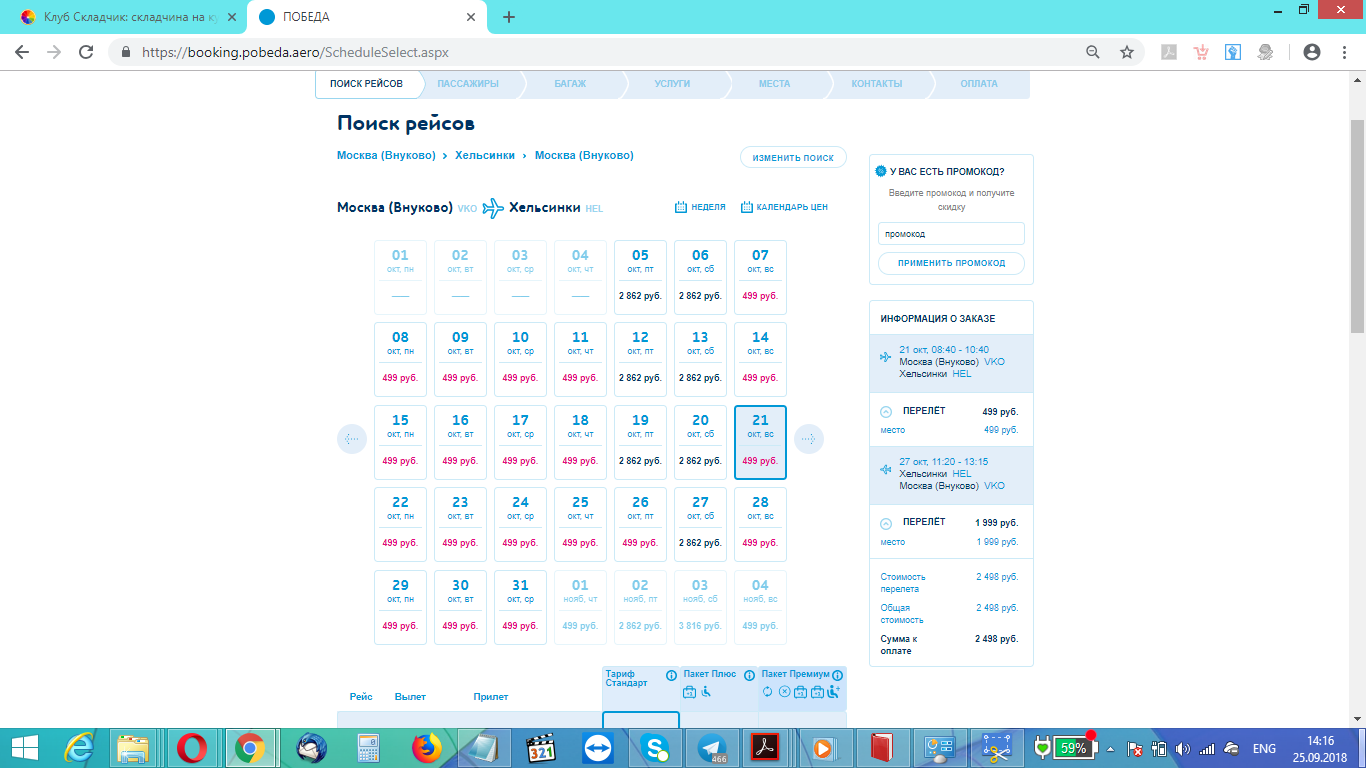Click ПРИМЕНИТЬ ПРОМОКОД button
The width and height of the screenshot is (1366, 768).
951,263
